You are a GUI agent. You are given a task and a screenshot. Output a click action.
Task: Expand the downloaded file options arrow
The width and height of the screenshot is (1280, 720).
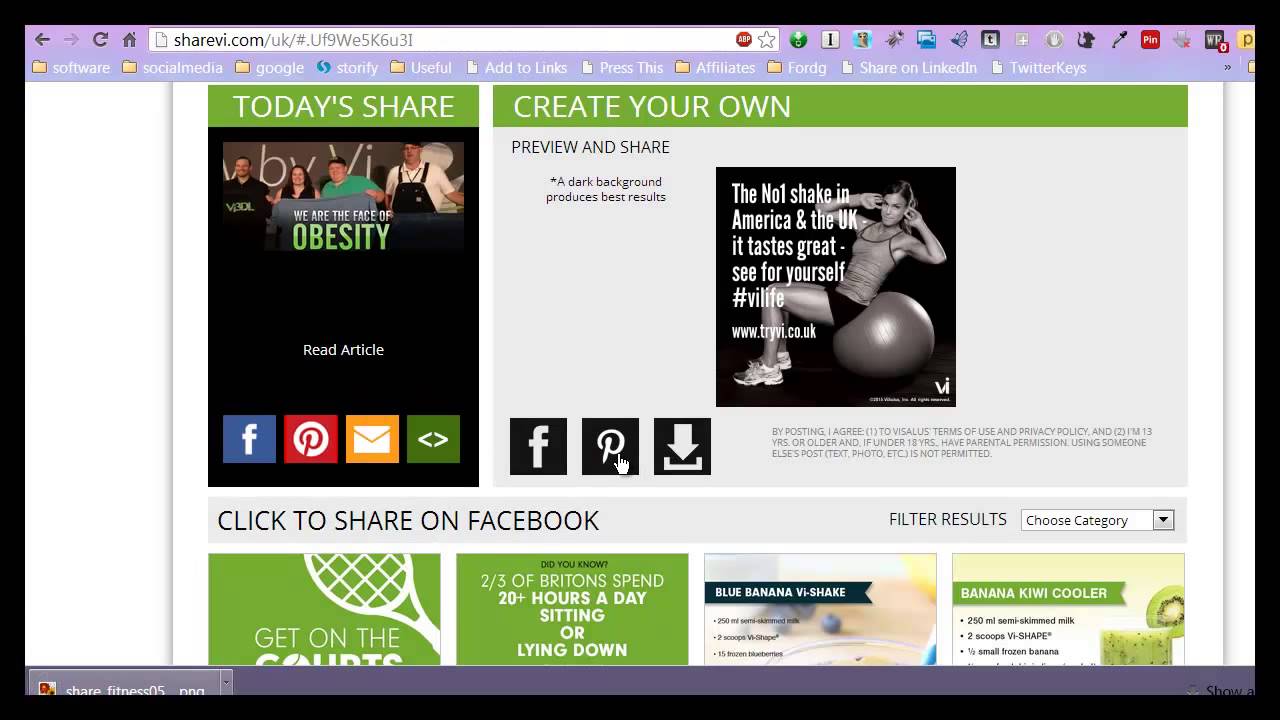click(226, 683)
